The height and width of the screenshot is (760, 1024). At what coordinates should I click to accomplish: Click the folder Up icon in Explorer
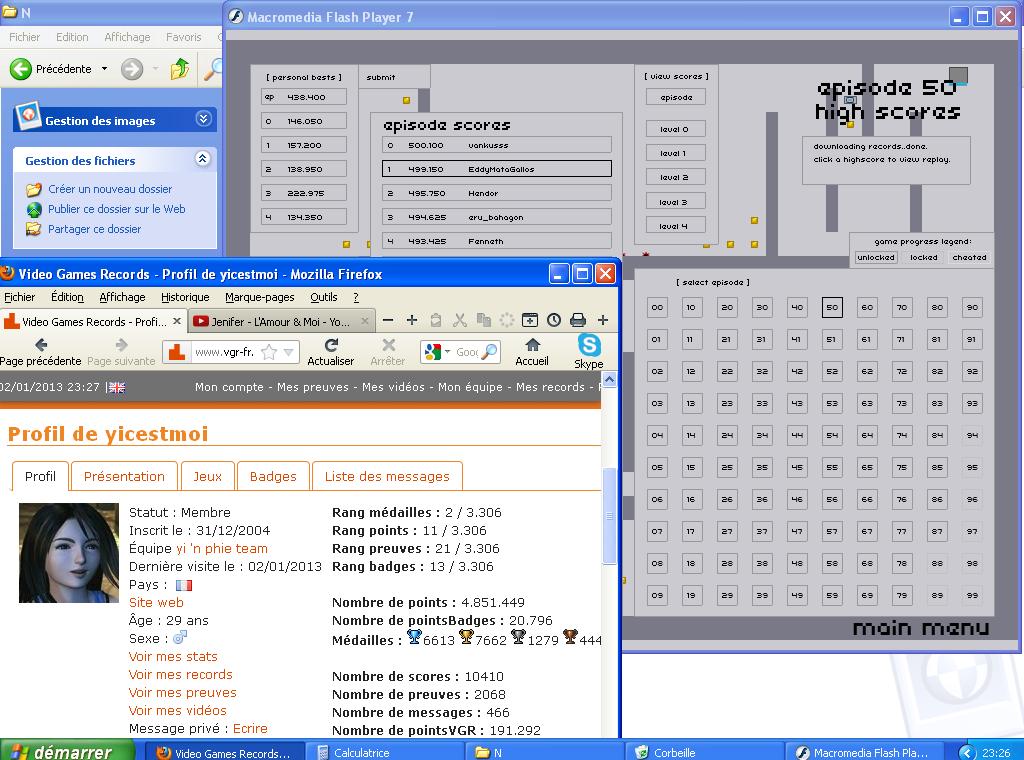(180, 69)
